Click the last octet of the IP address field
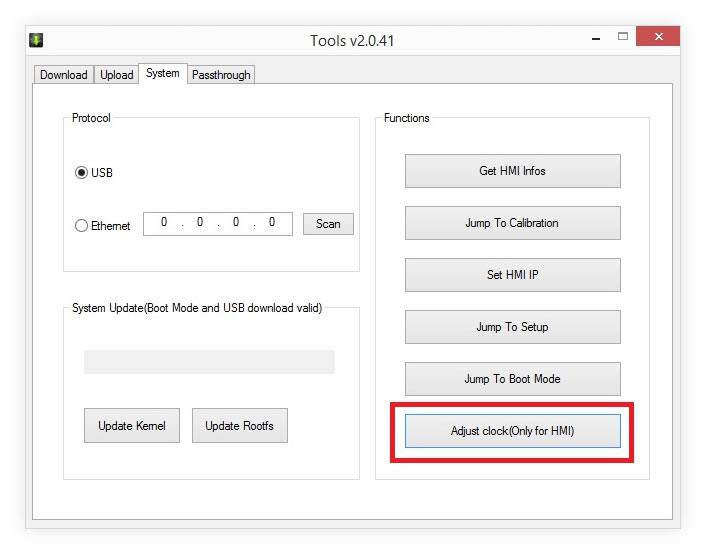 tap(272, 223)
